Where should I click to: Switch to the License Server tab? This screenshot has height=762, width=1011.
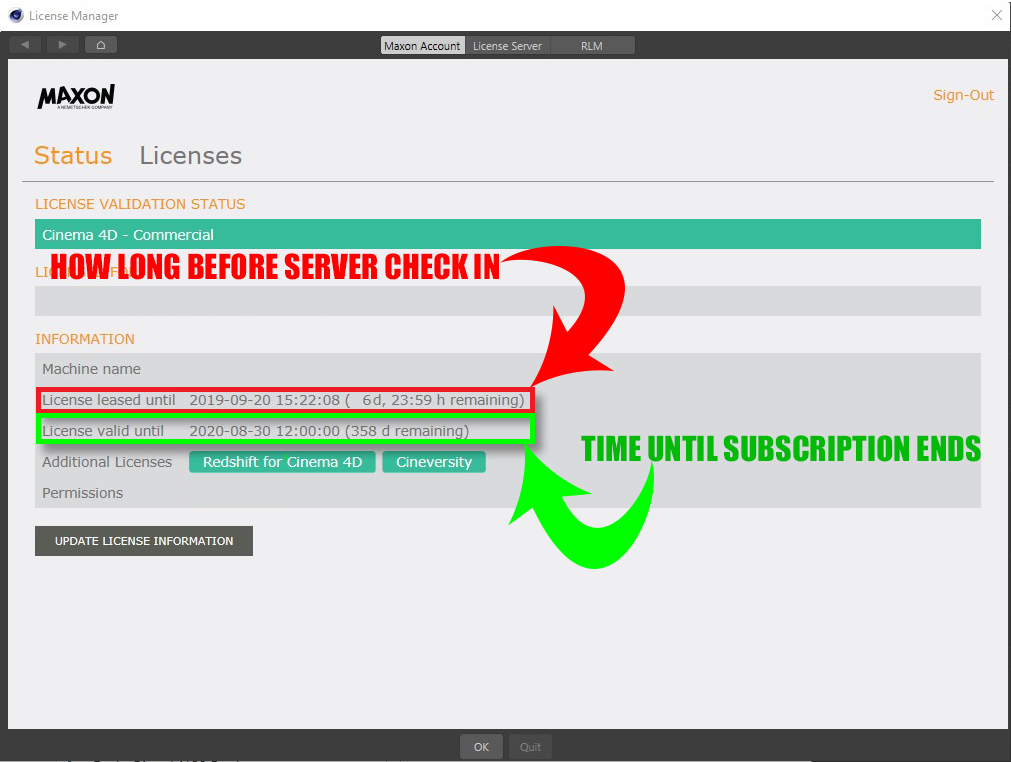pos(507,46)
